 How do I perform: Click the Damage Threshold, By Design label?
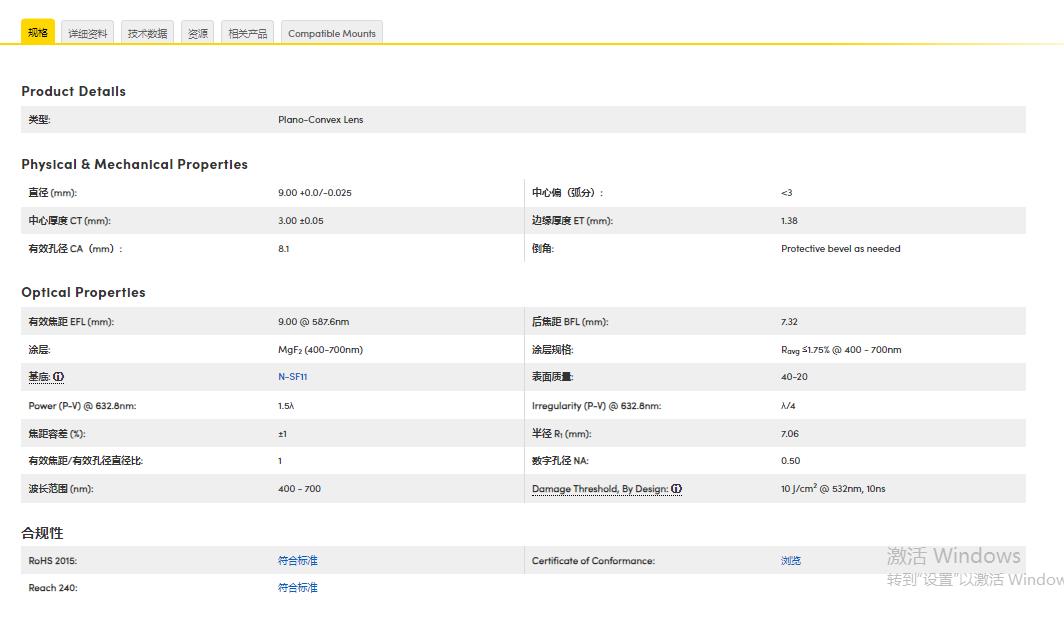[x=600, y=489]
